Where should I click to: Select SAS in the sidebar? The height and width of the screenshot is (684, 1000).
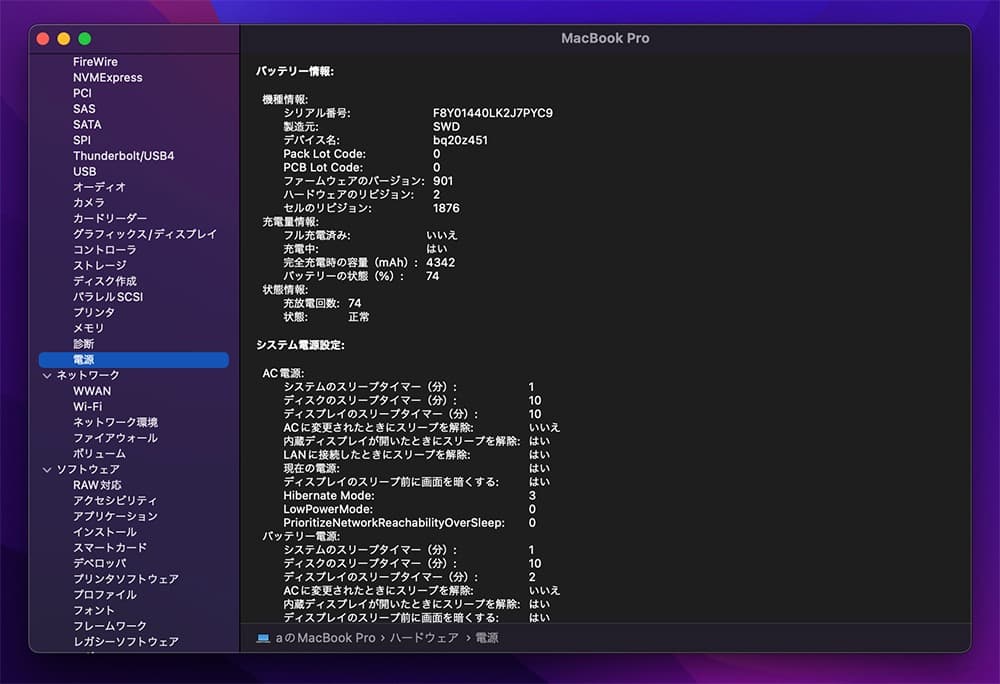(x=84, y=109)
